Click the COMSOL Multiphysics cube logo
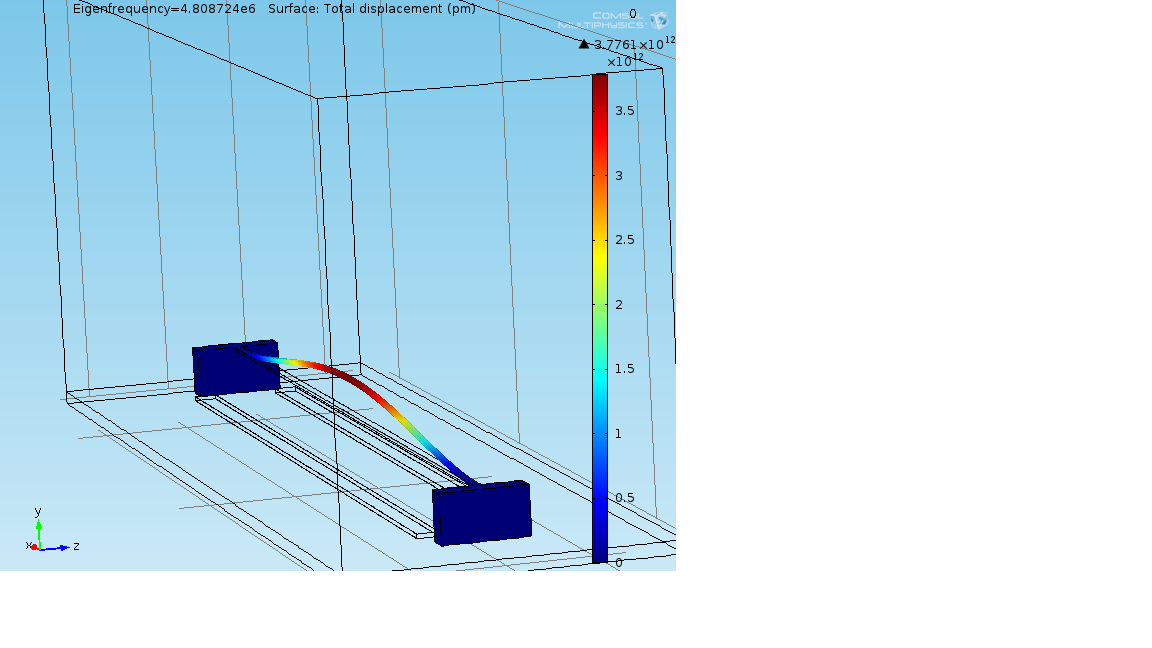 point(658,20)
